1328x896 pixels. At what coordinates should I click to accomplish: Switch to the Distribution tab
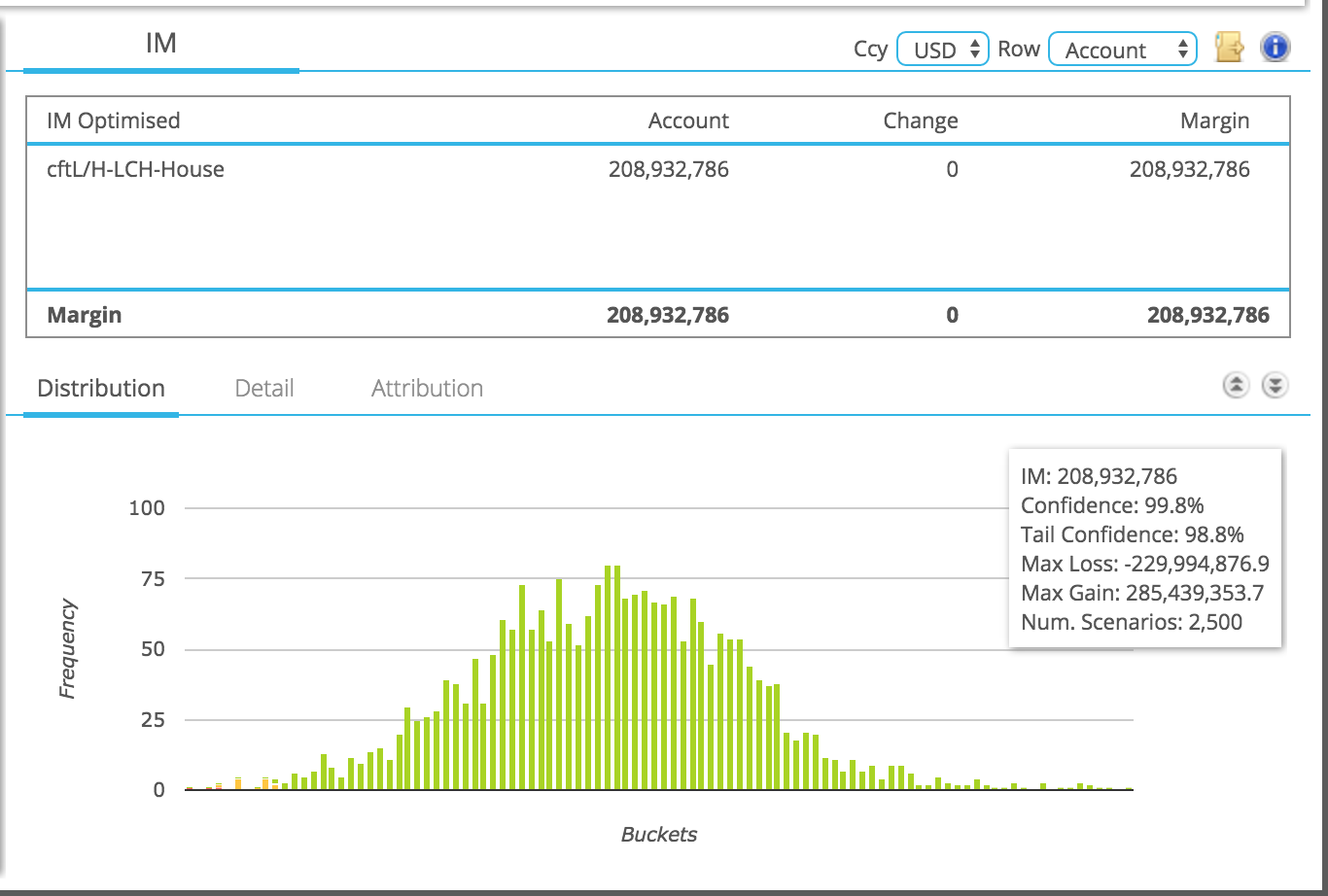coord(101,388)
